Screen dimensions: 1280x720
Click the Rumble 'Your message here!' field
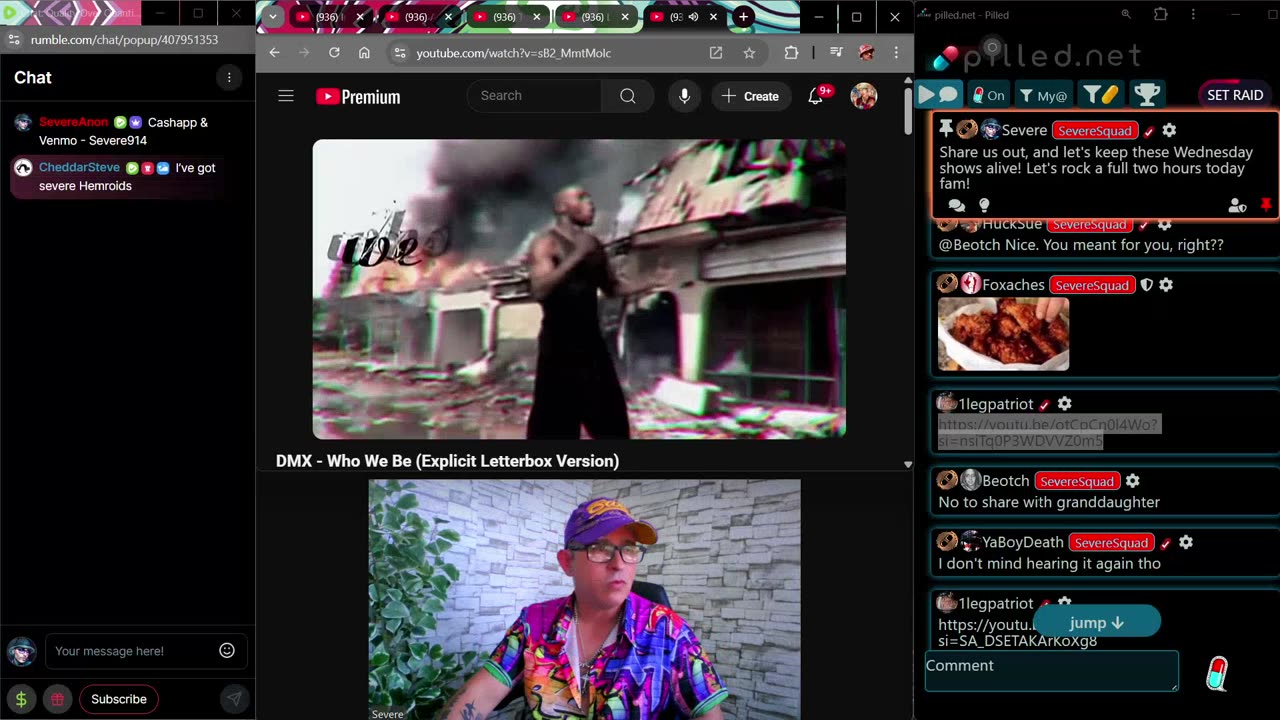pos(135,651)
